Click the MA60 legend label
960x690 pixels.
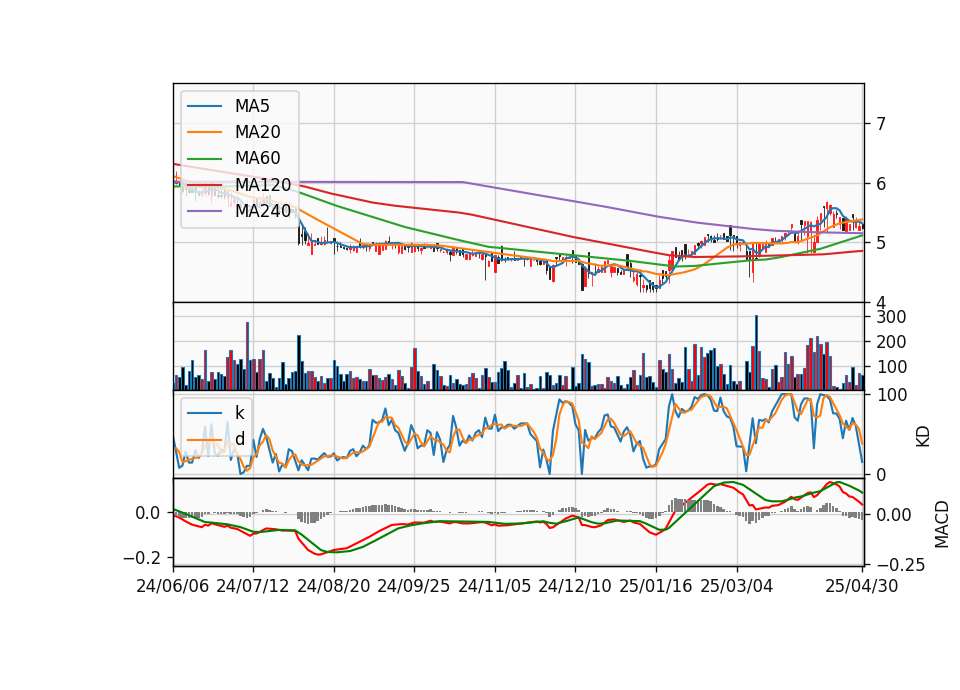tap(257, 159)
